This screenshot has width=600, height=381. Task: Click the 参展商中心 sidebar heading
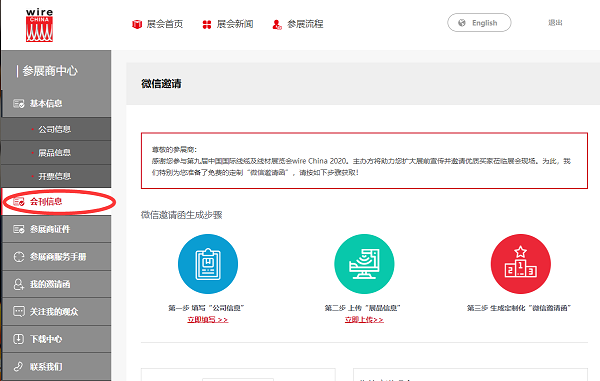[x=50, y=71]
